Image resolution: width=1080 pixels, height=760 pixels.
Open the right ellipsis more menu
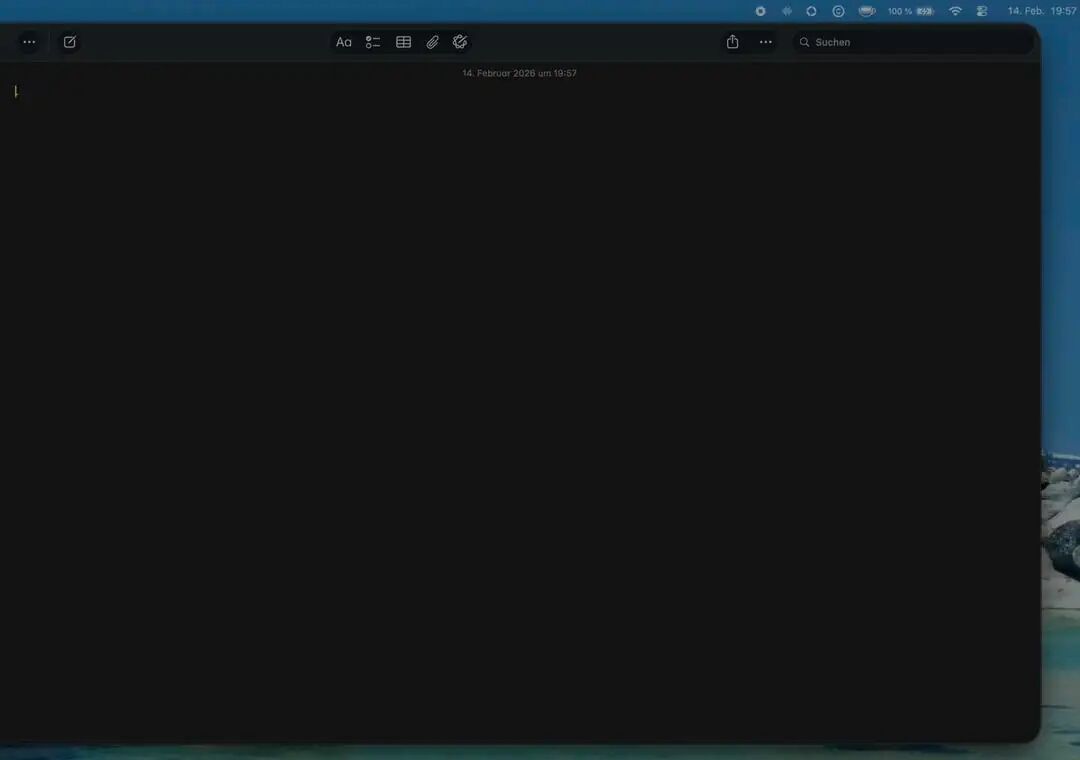(765, 42)
